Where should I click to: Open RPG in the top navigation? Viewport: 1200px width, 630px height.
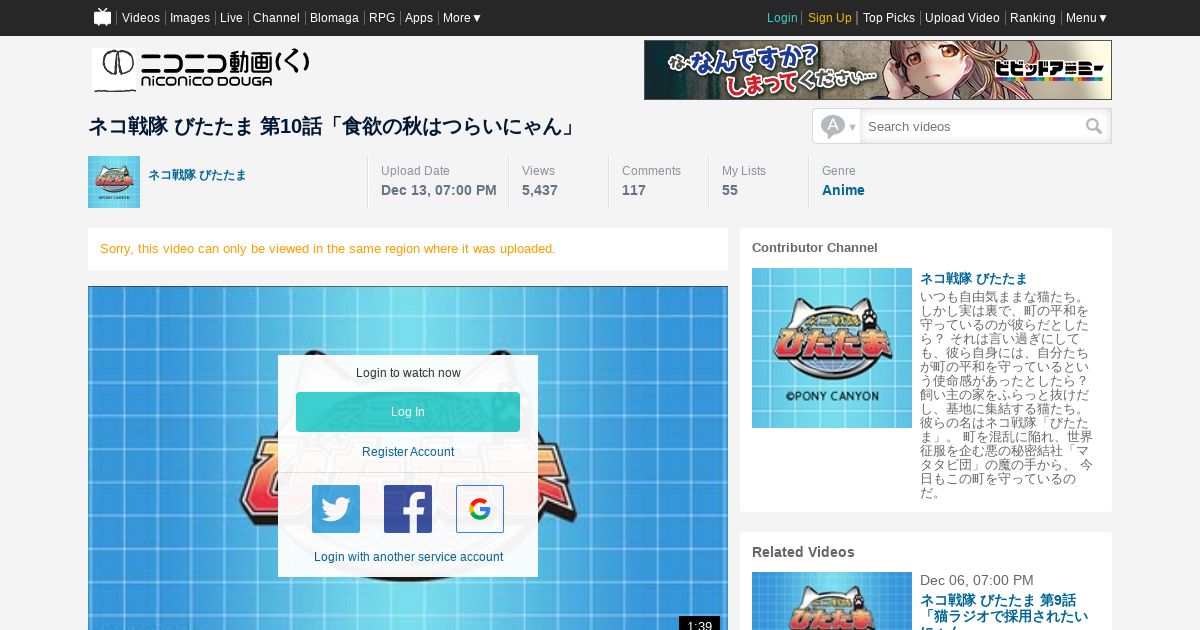[382, 18]
